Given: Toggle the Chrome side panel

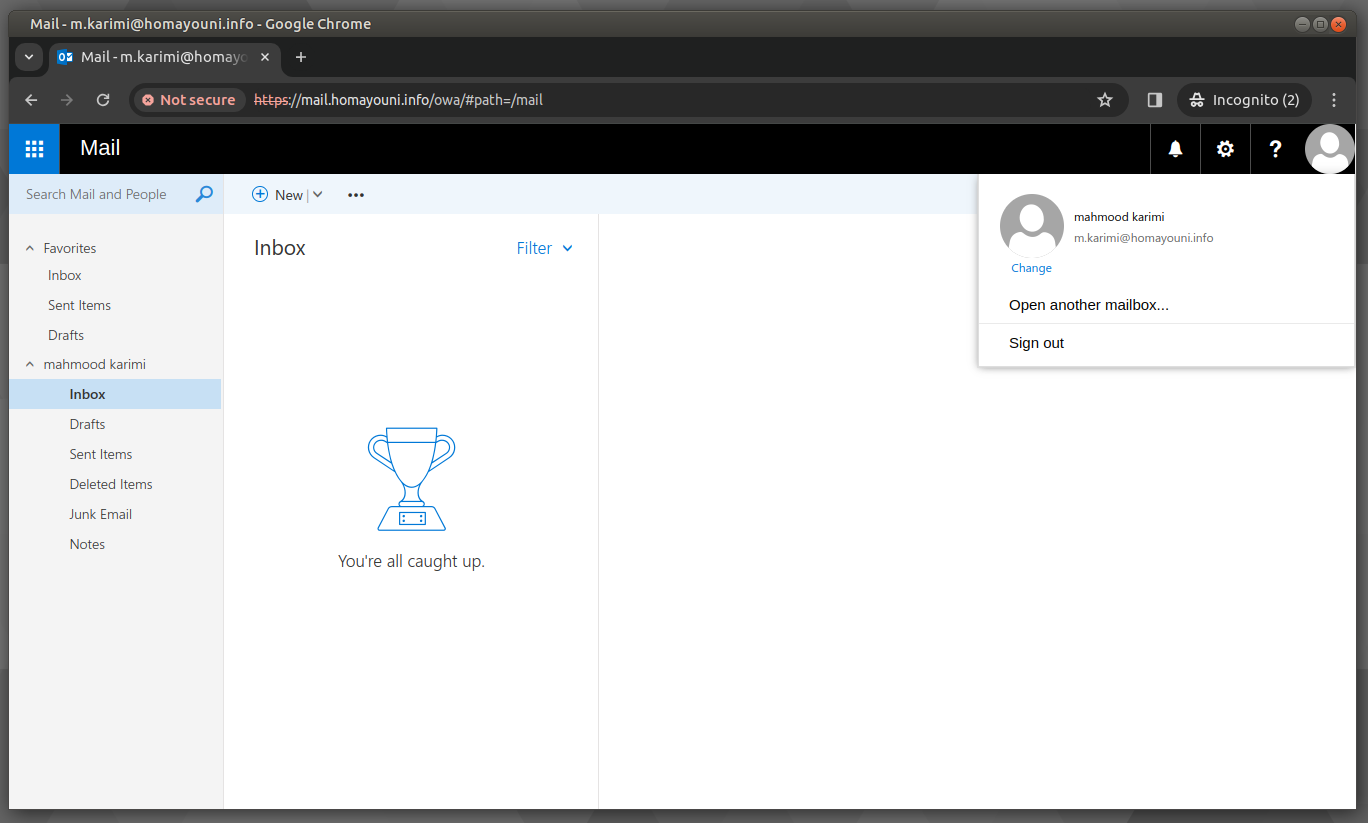Looking at the screenshot, I should 1155,100.
